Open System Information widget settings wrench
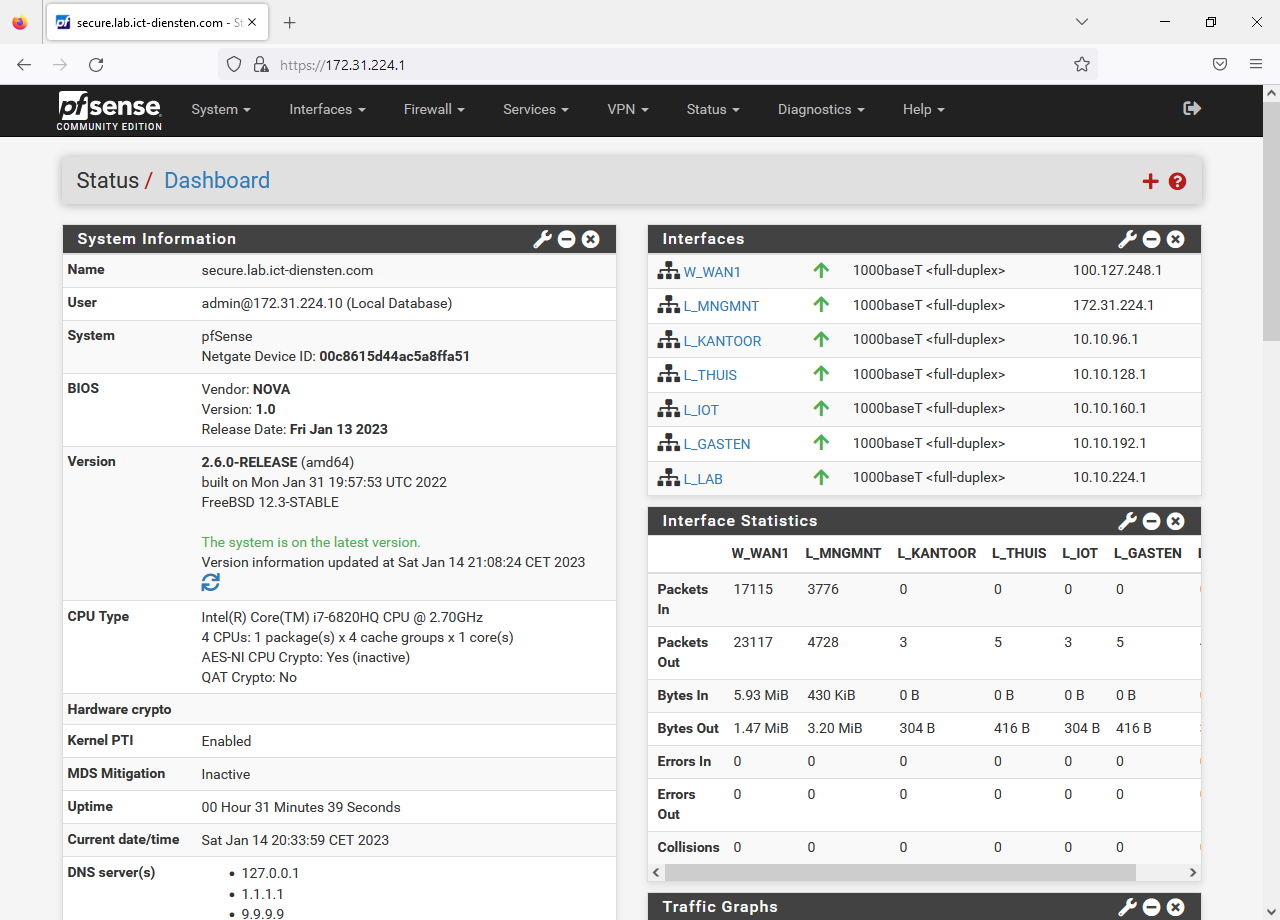This screenshot has width=1280, height=920. coord(543,239)
